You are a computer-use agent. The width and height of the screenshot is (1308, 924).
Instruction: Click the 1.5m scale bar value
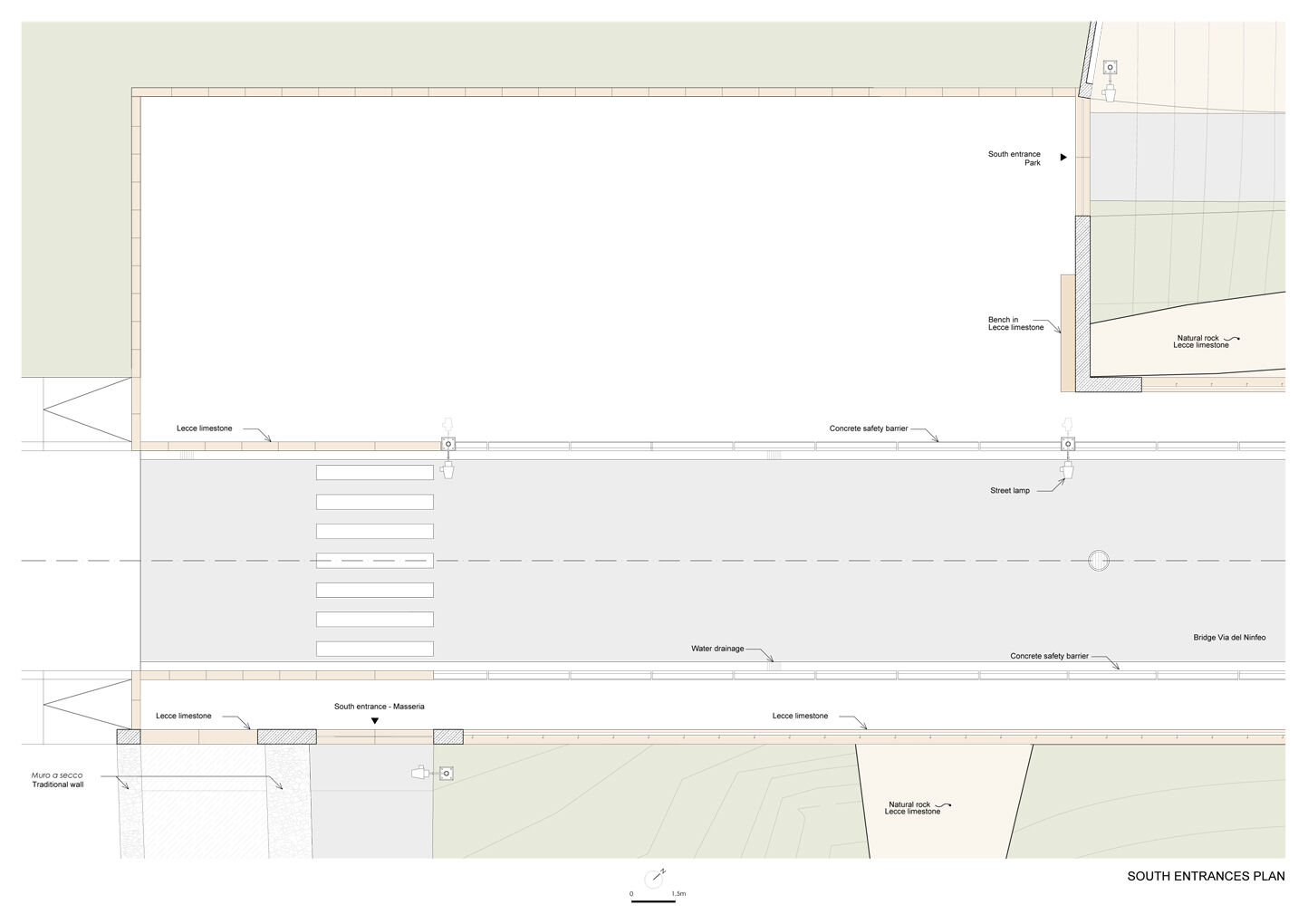[x=678, y=894]
